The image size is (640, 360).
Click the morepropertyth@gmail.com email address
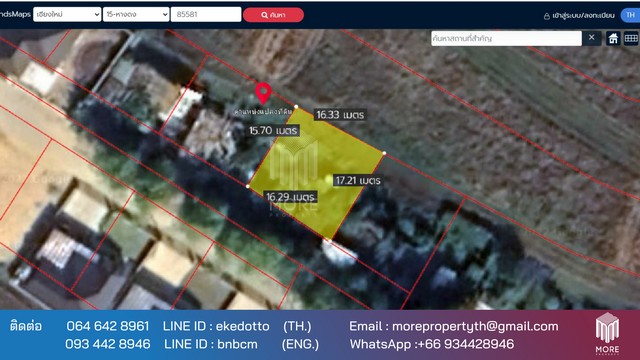[x=475, y=326]
